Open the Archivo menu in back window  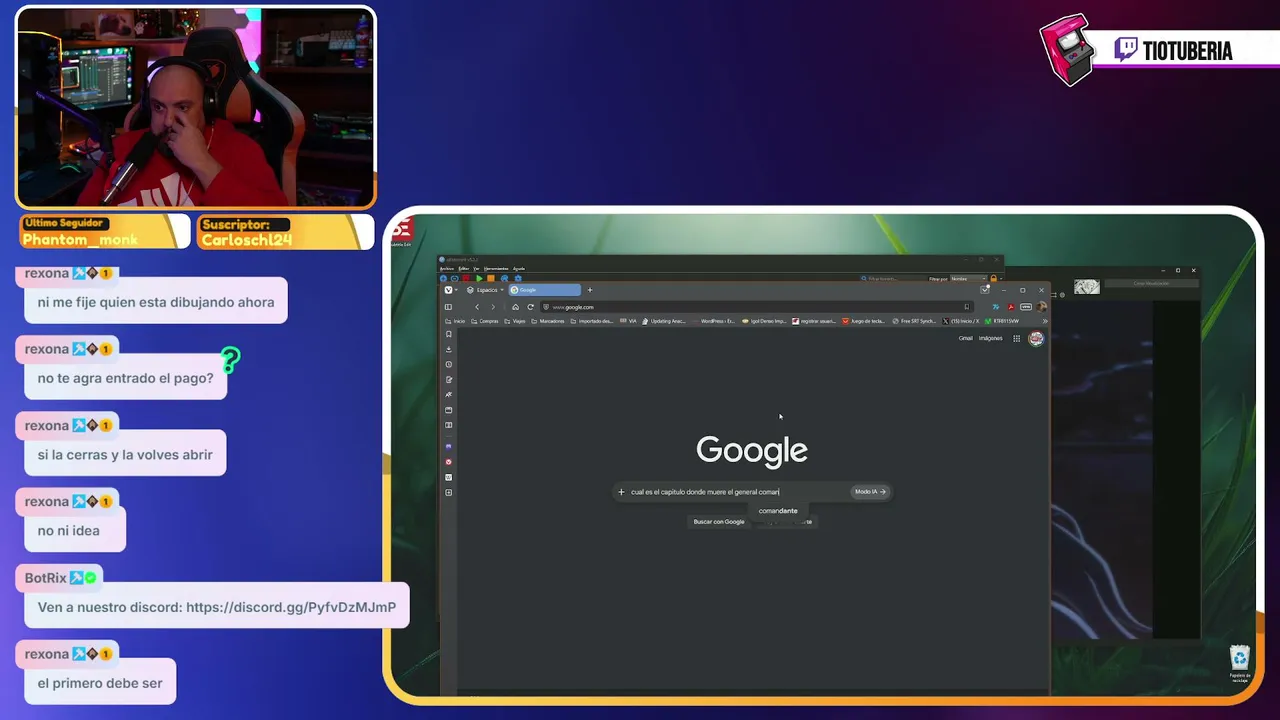(x=447, y=268)
